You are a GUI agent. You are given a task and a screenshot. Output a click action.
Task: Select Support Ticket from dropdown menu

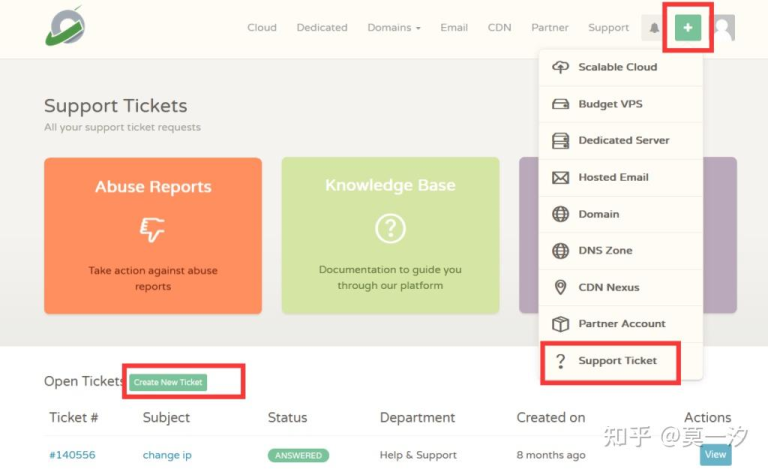point(617,361)
